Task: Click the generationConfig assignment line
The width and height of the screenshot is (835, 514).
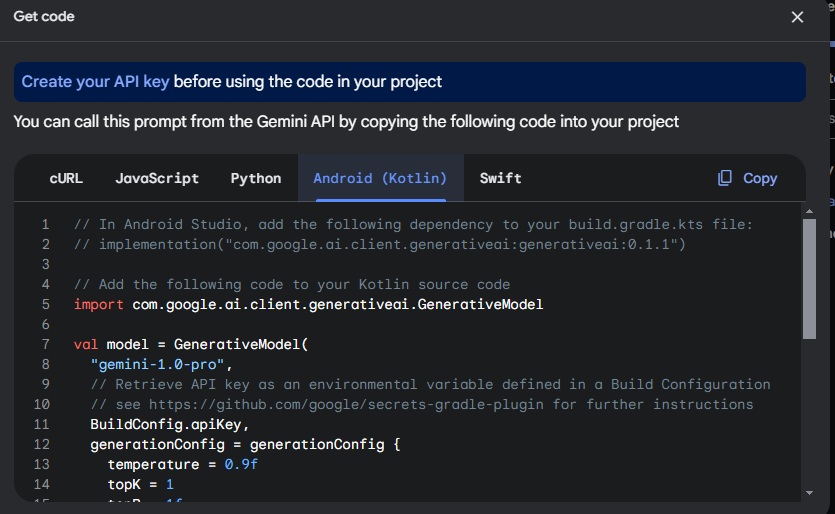Action: click(x=245, y=444)
